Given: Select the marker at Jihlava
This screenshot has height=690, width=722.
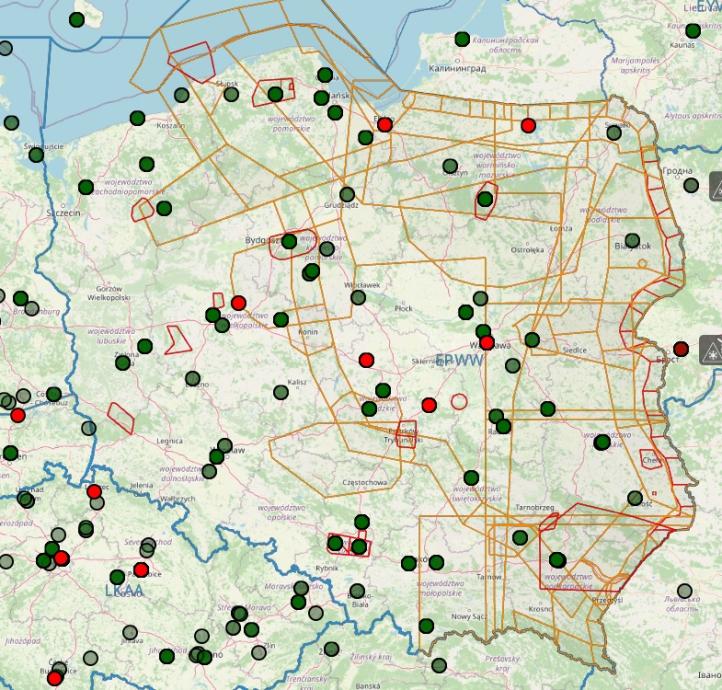Looking at the screenshot, I should click(x=130, y=632).
